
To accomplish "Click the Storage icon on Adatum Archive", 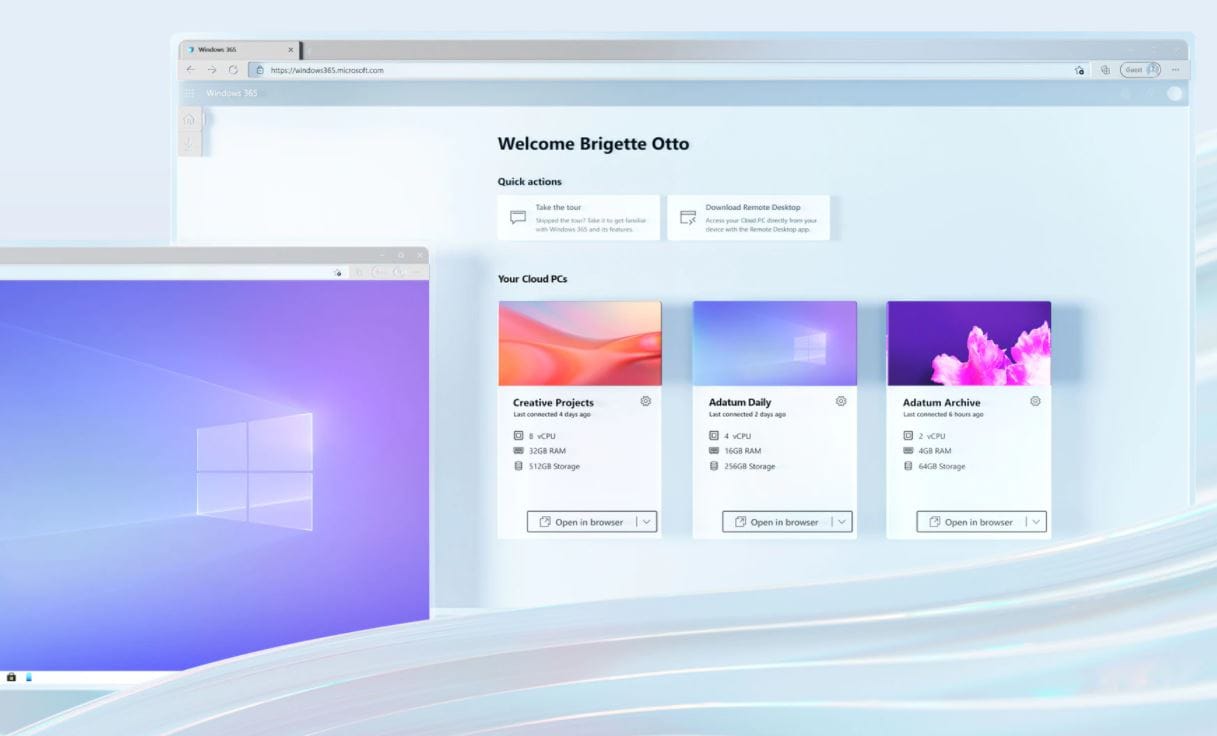I will coord(908,466).
